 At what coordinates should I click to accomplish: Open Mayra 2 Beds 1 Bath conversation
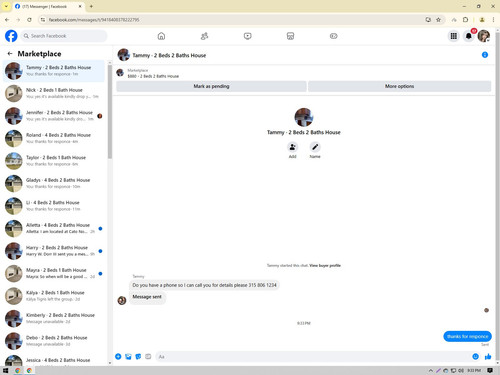point(54,273)
